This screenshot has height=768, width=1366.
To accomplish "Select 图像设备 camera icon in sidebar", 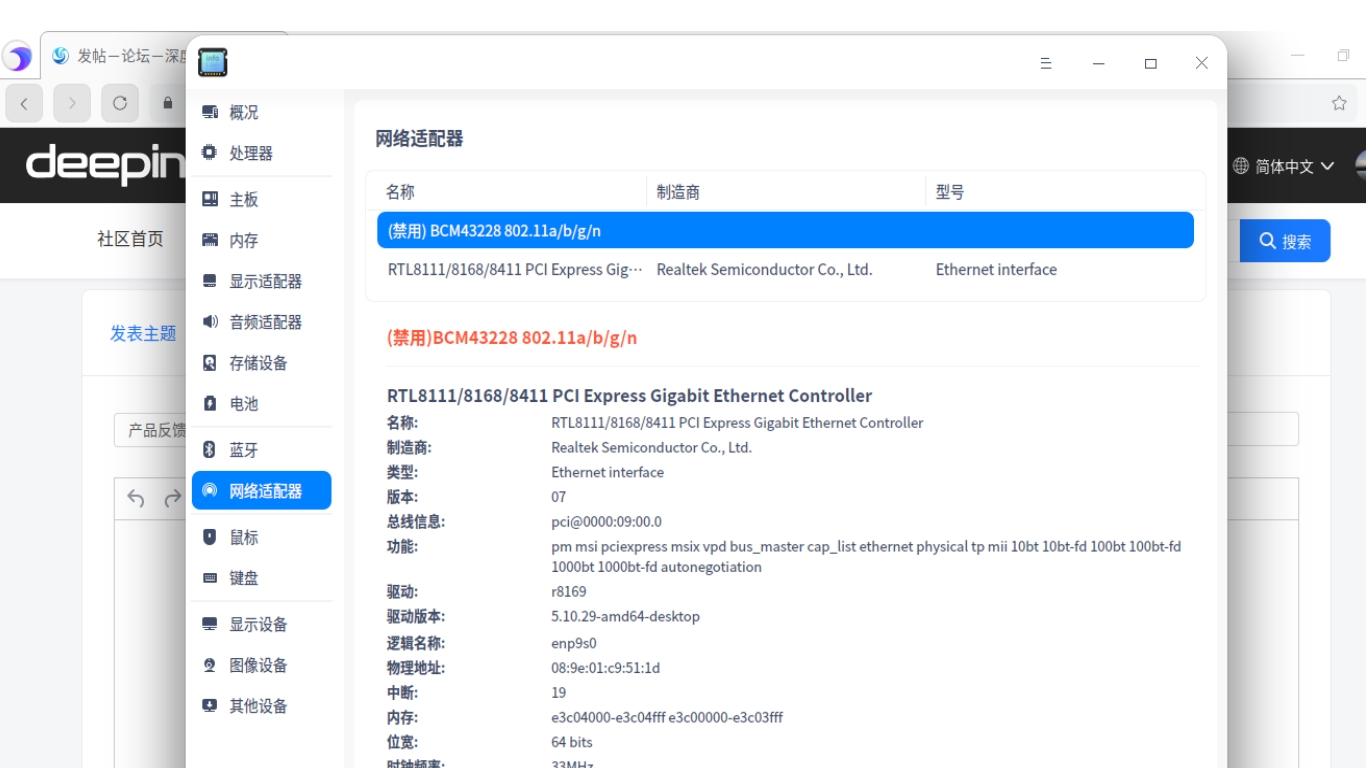I will (209, 665).
